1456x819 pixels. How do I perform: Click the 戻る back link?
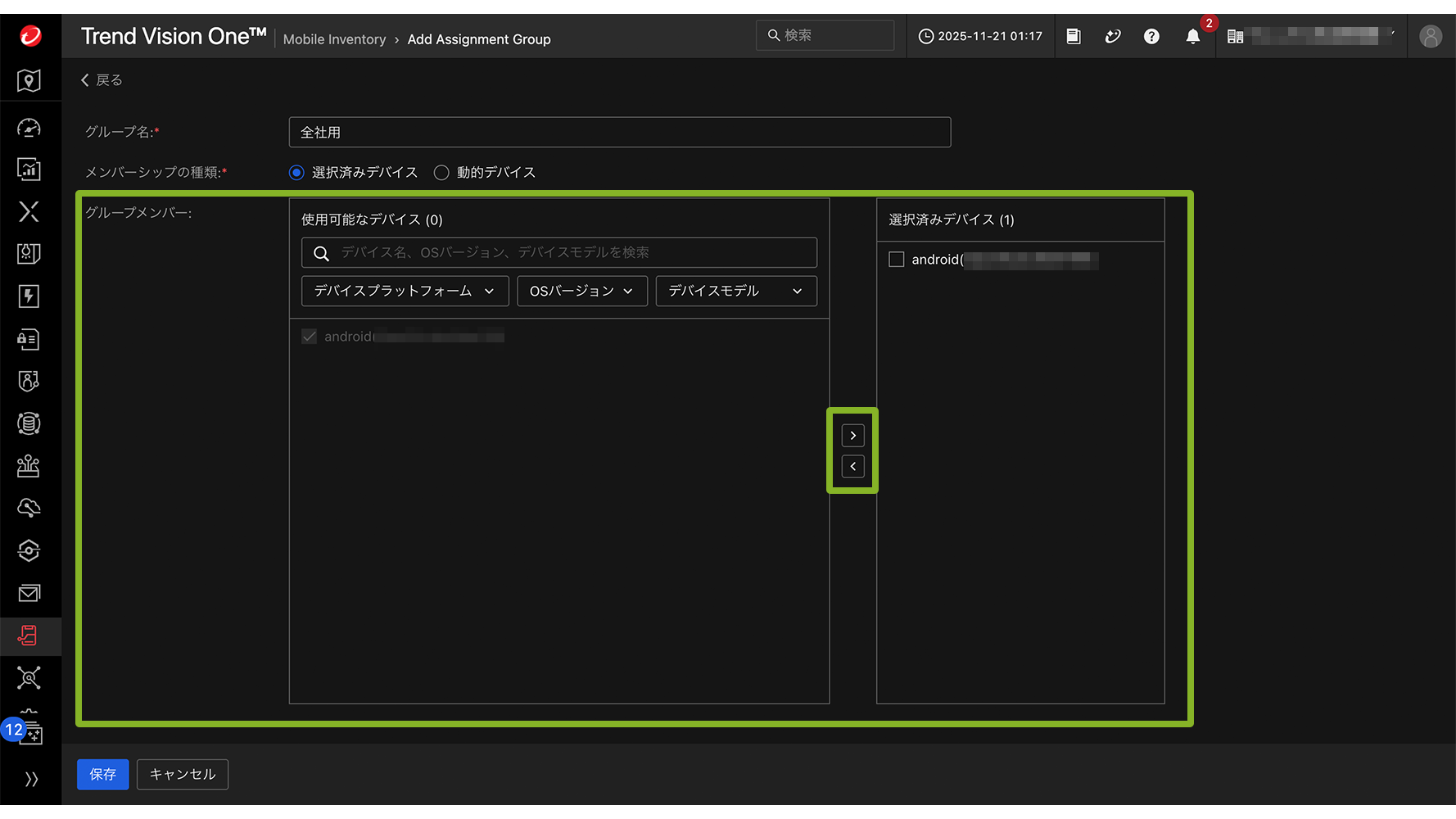(x=102, y=80)
